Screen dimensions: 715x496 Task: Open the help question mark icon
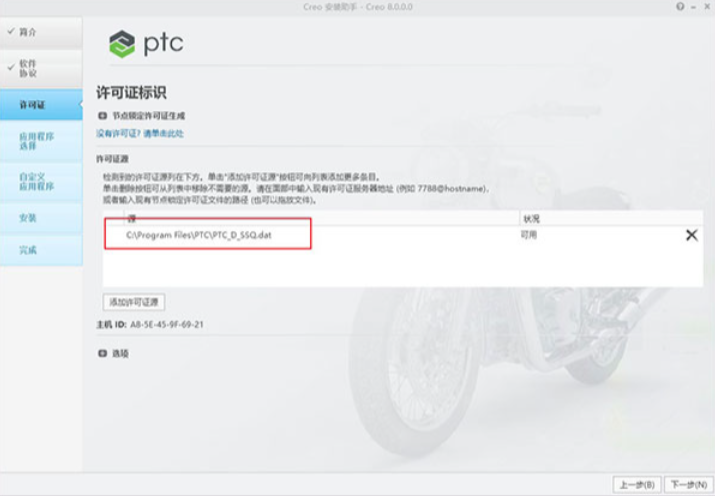coord(680,6)
